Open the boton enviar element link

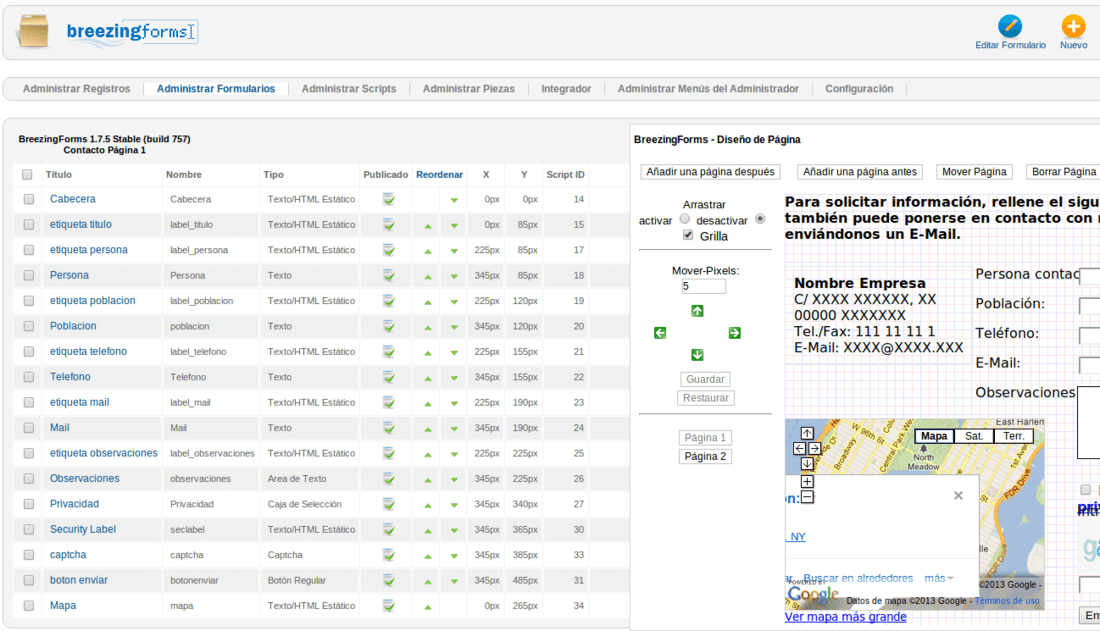(x=79, y=580)
